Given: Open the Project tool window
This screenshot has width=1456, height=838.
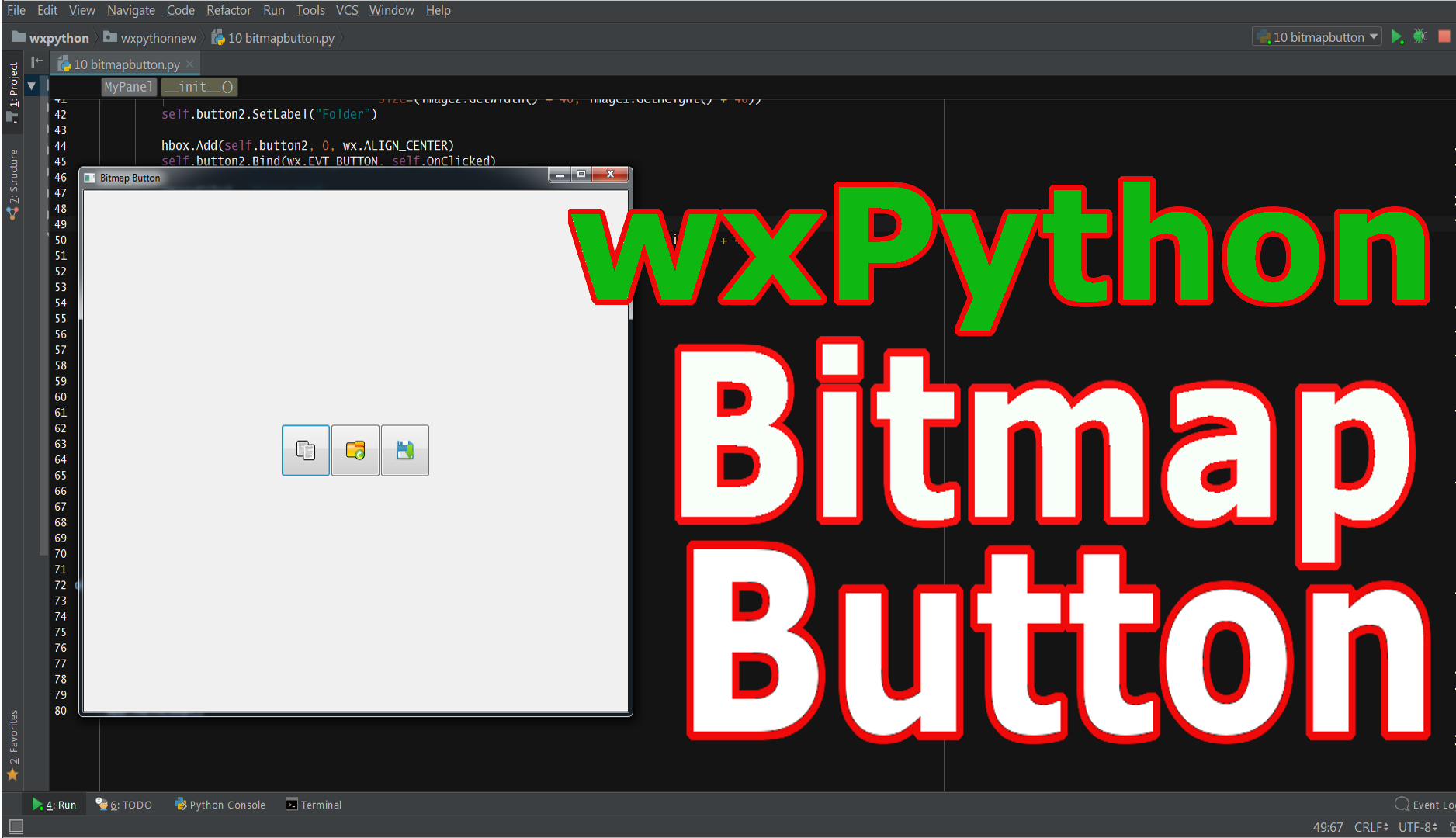Looking at the screenshot, I should pyautogui.click(x=13, y=92).
